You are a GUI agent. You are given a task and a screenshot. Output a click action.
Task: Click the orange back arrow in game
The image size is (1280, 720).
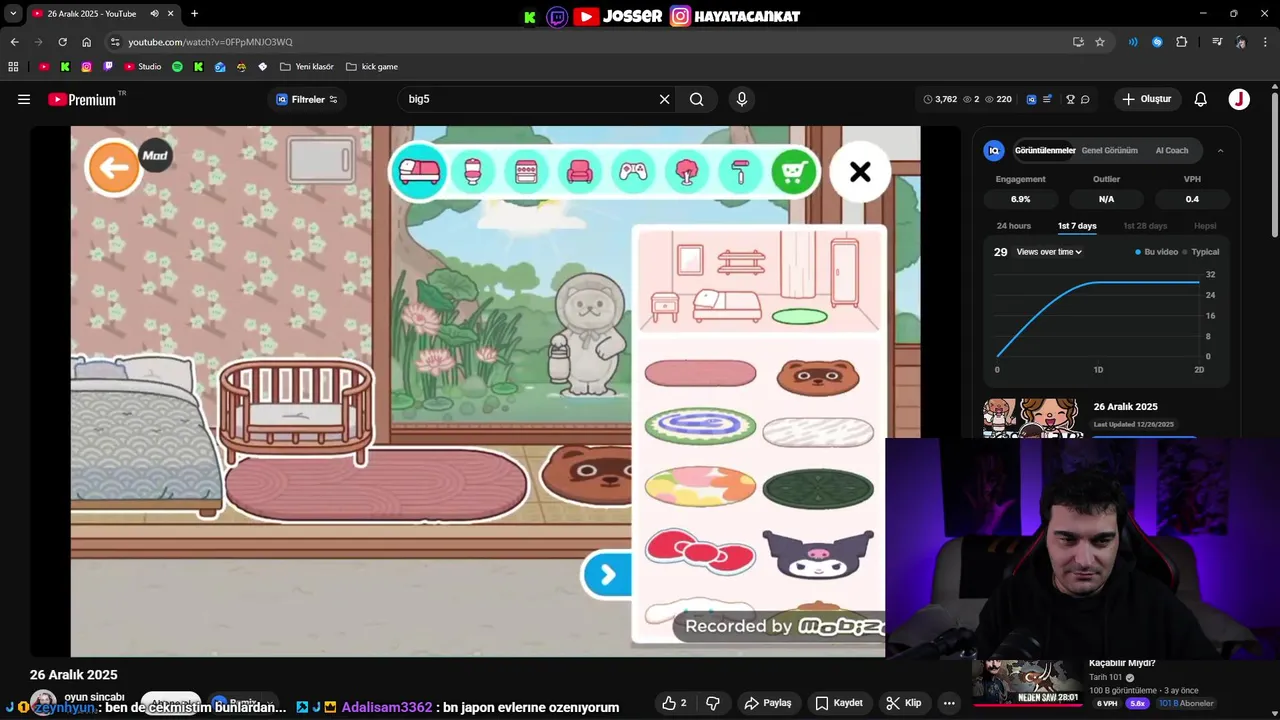pos(113,167)
